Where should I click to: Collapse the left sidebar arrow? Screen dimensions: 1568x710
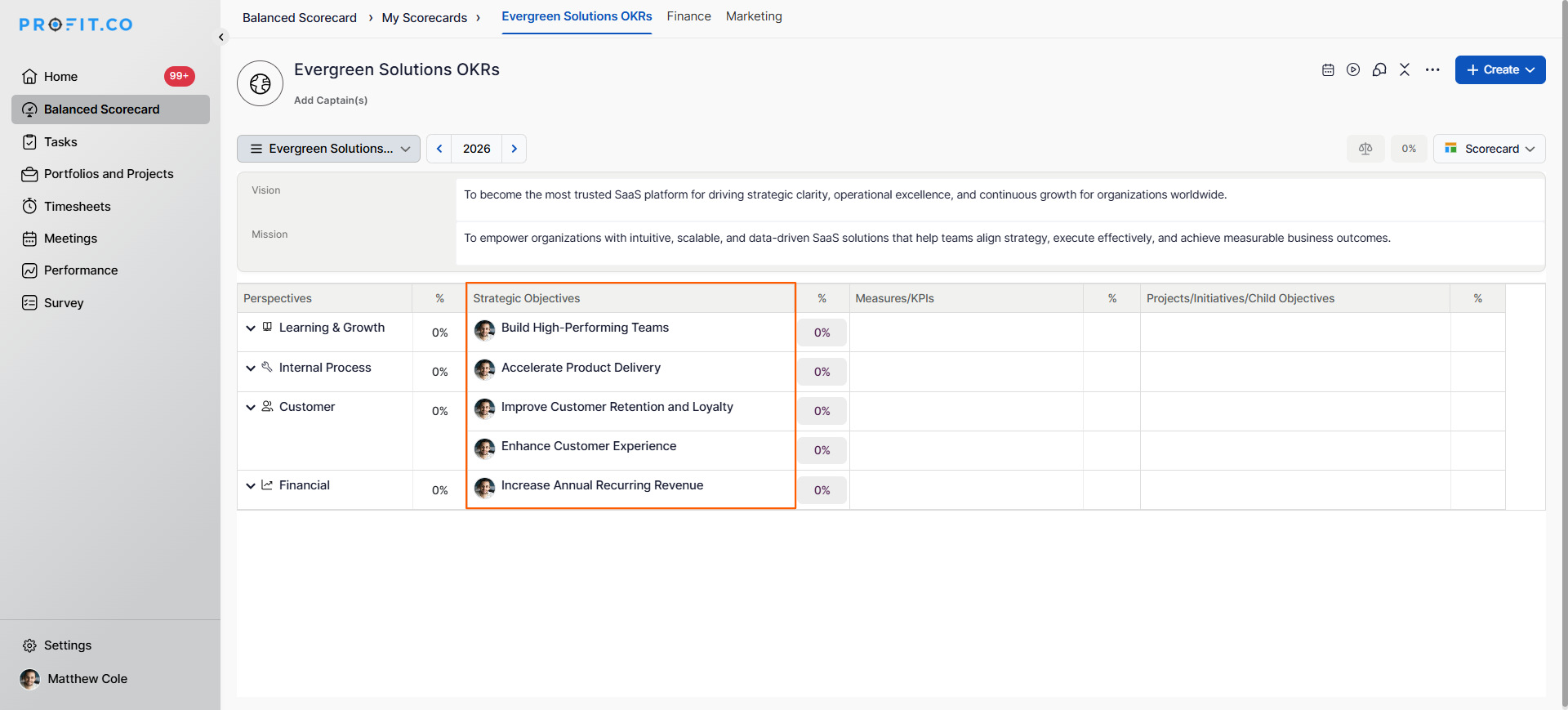pyautogui.click(x=221, y=38)
